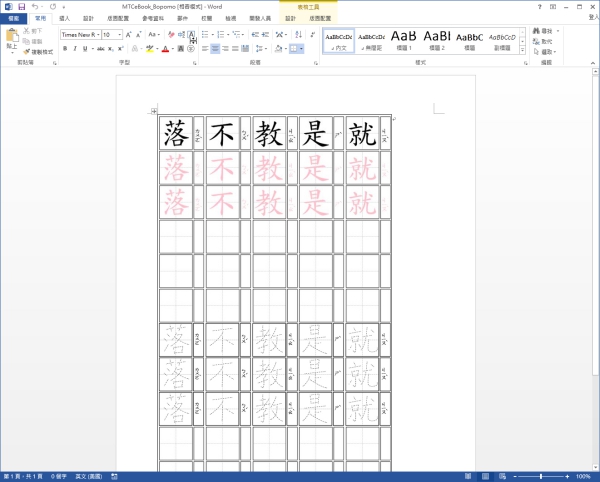
Task: Show or hide paragraph marks
Action: click(313, 35)
